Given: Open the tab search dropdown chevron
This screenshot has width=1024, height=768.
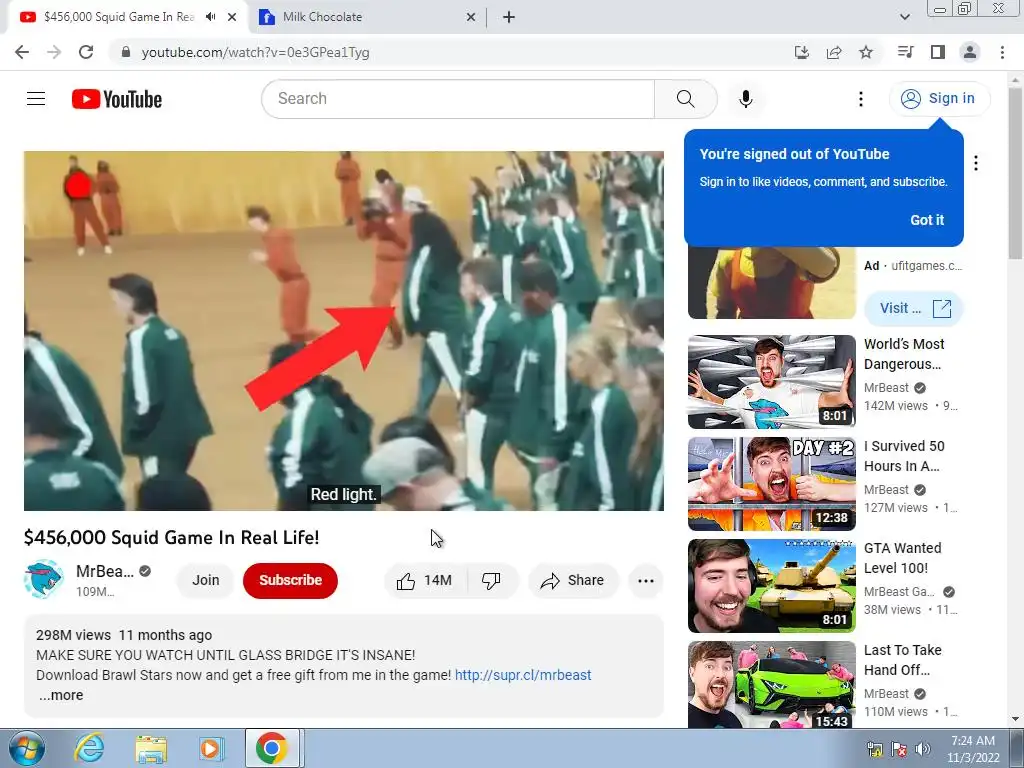Looking at the screenshot, I should click(904, 17).
